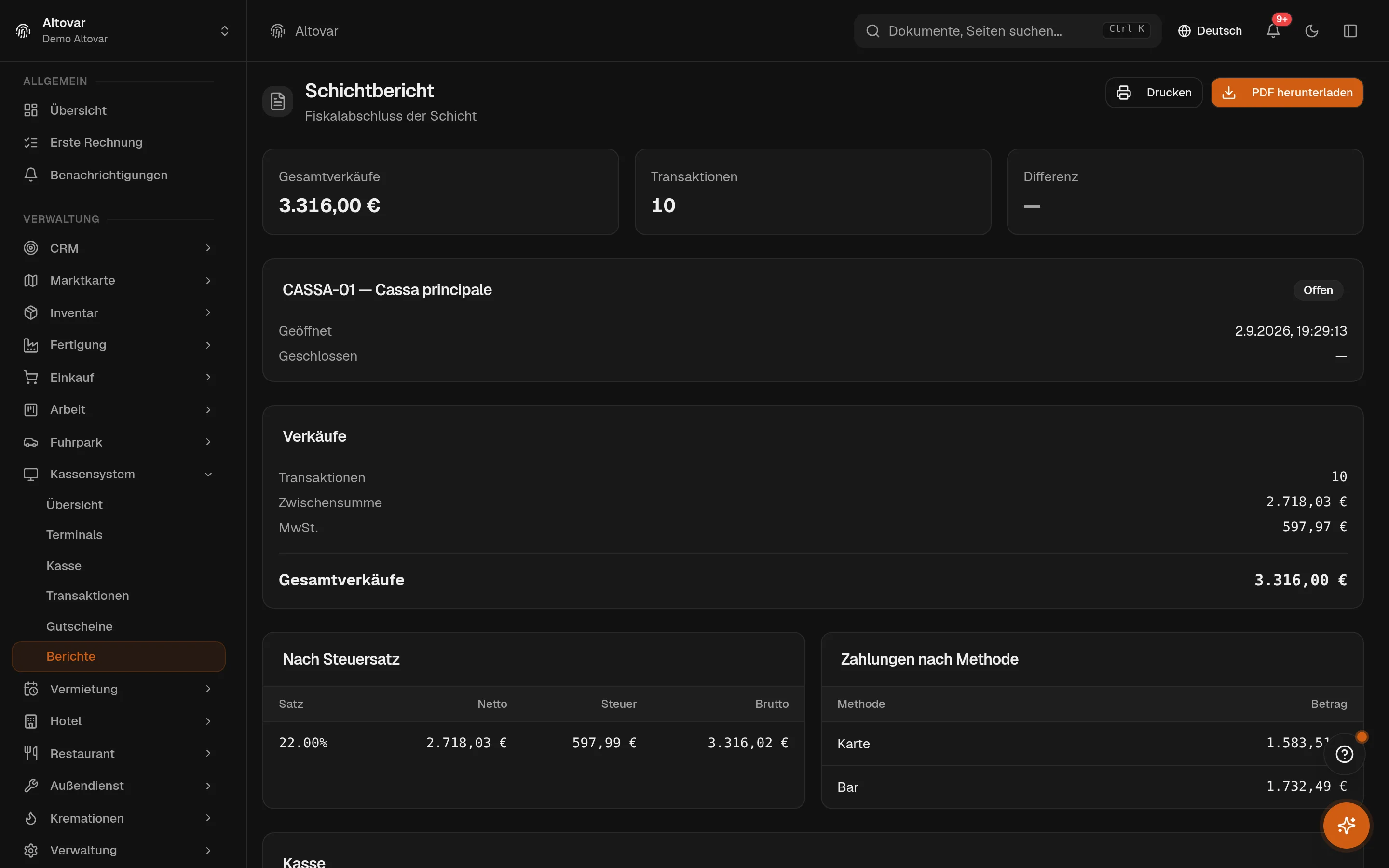Screen dimensions: 1389x868
Task: Open the Deutsch language selector
Action: [1210, 31]
